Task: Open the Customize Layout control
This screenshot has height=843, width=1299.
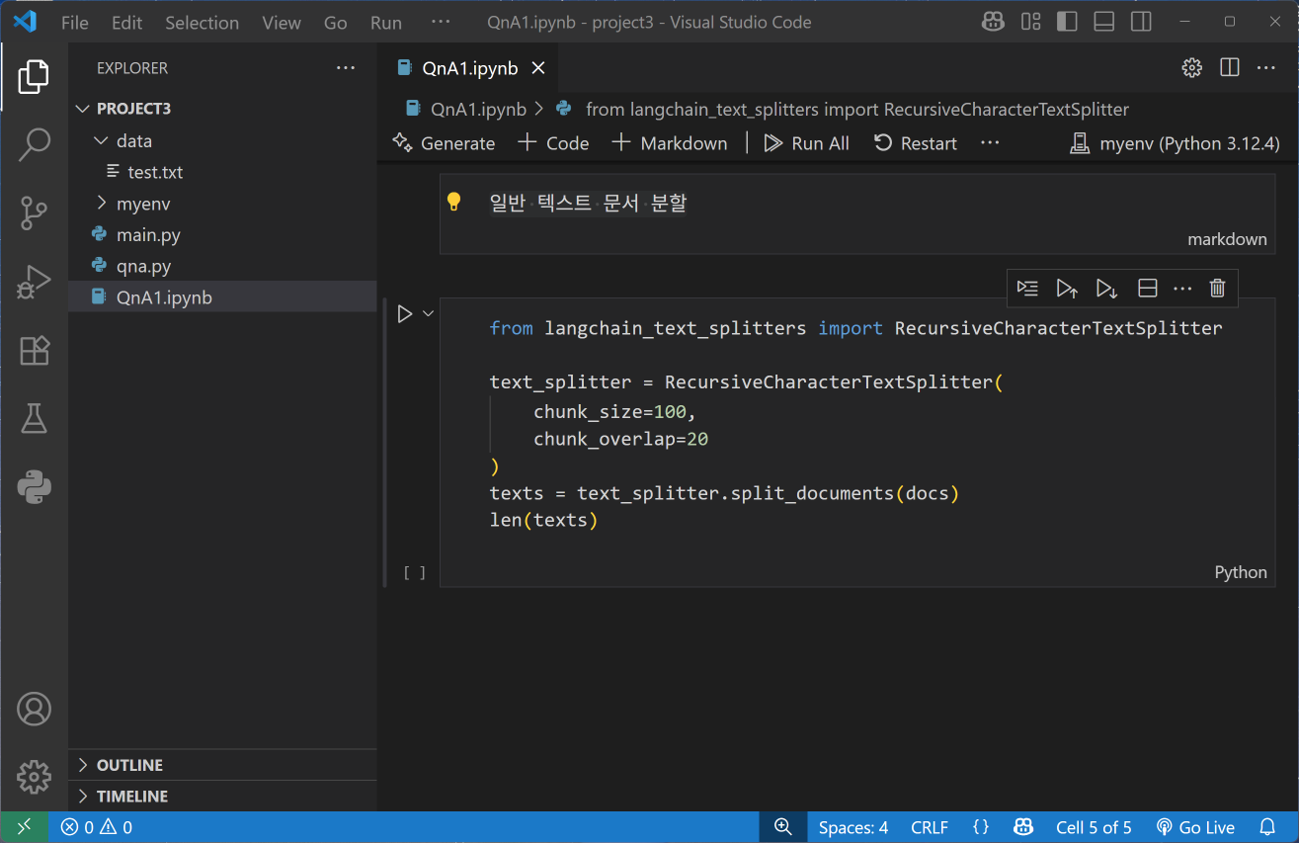Action: [x=1031, y=22]
